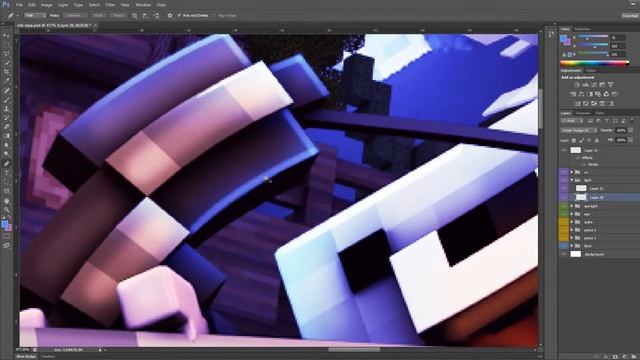
Task: Lock transparent pixels of layer
Action: pos(573,140)
